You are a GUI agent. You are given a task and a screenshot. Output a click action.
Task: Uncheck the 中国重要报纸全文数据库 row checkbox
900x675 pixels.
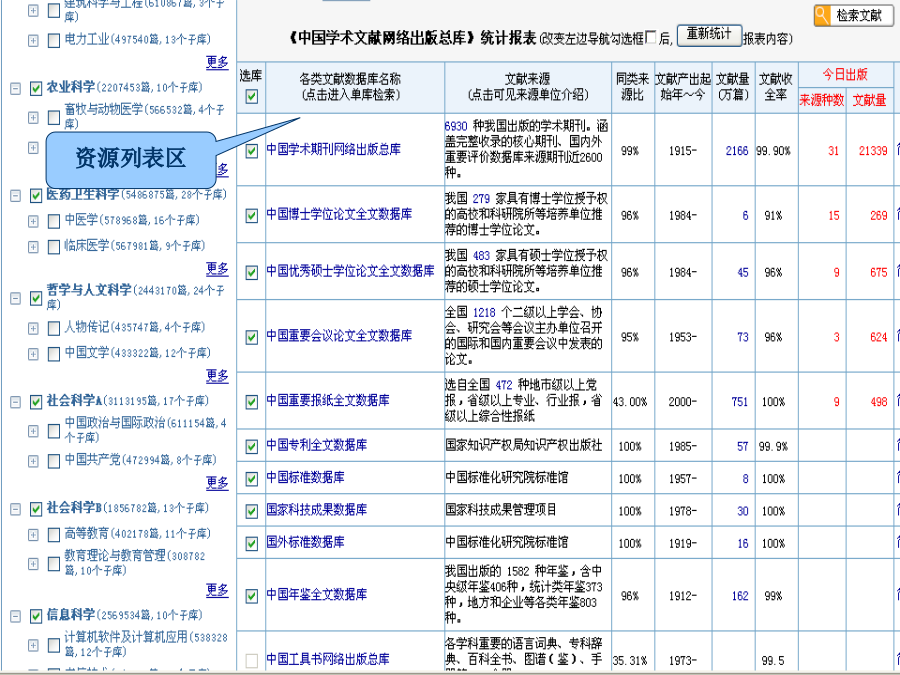(251, 402)
